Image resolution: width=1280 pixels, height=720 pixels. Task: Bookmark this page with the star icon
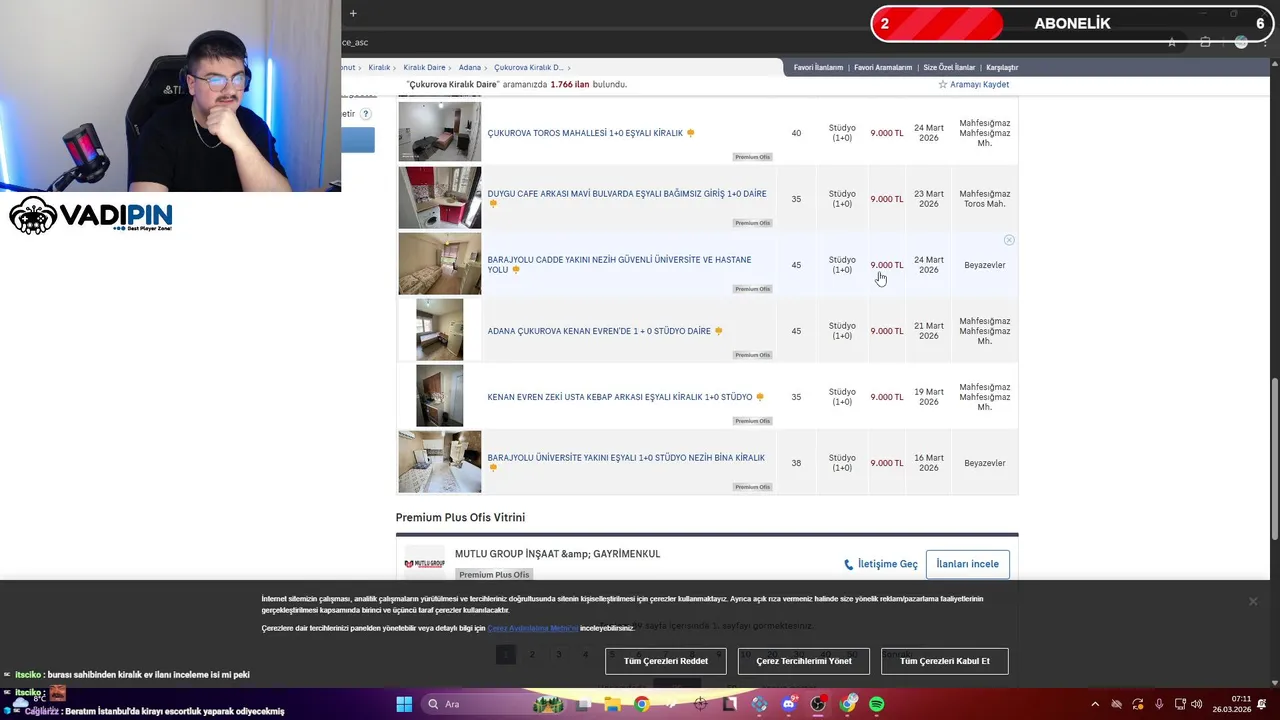(1172, 42)
